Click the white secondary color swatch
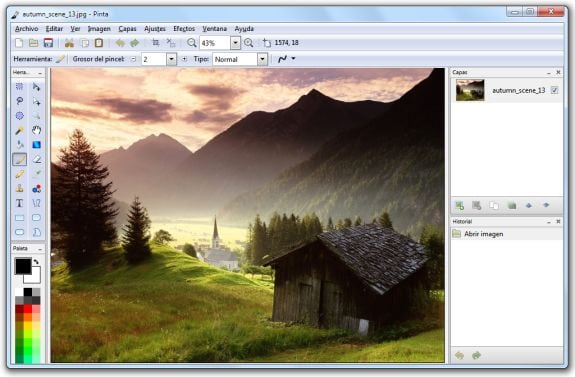The width and height of the screenshot is (575, 377). pos(35,278)
